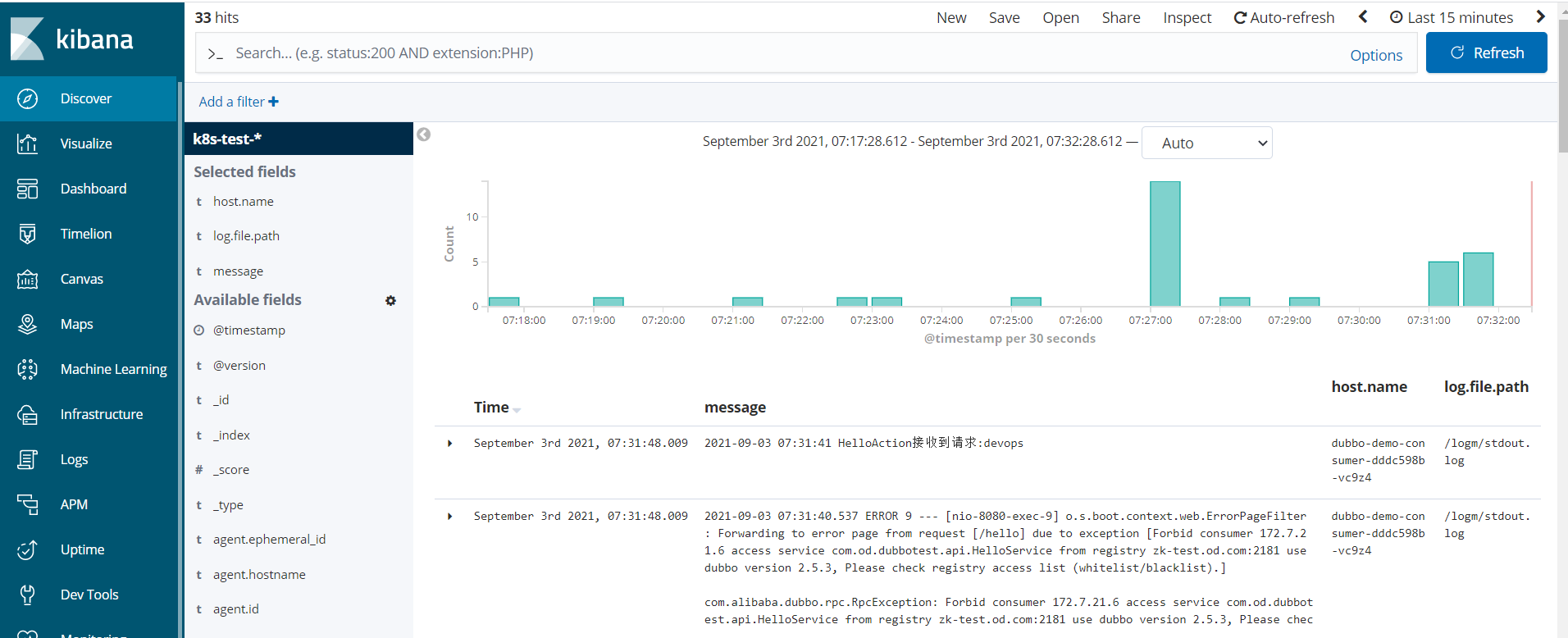This screenshot has width=1568, height=638.
Task: Click the Options link in the search bar
Action: tap(1376, 55)
